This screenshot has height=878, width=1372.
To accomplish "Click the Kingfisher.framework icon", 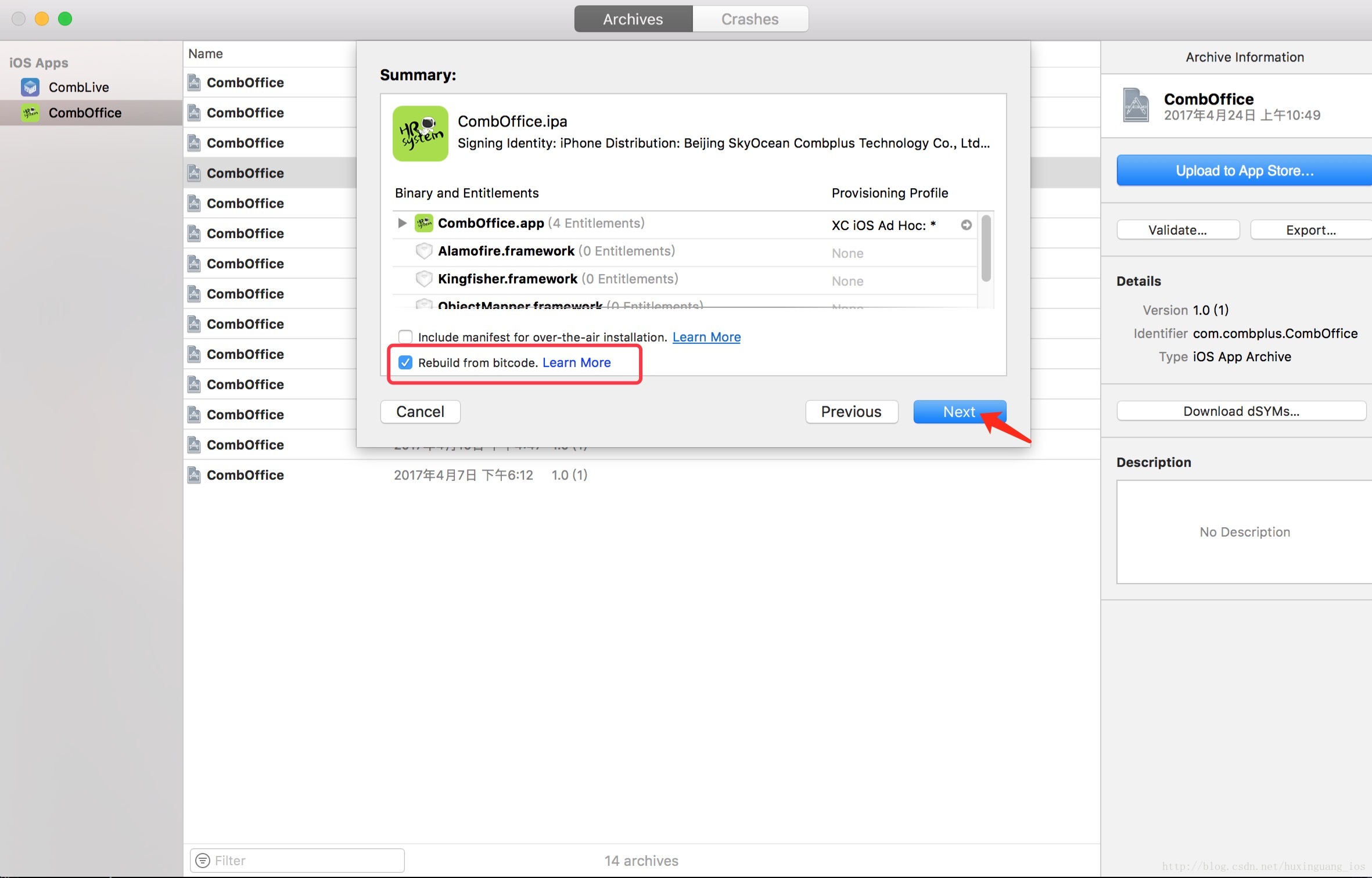I will [423, 279].
